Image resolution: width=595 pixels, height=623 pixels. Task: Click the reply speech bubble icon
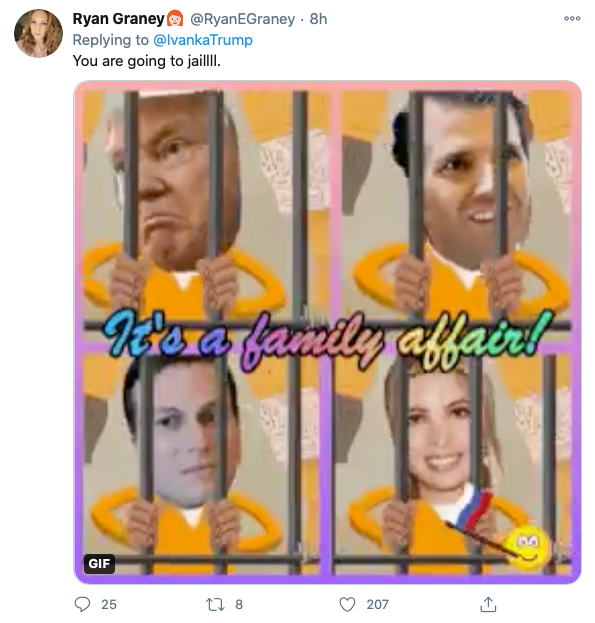point(82,604)
